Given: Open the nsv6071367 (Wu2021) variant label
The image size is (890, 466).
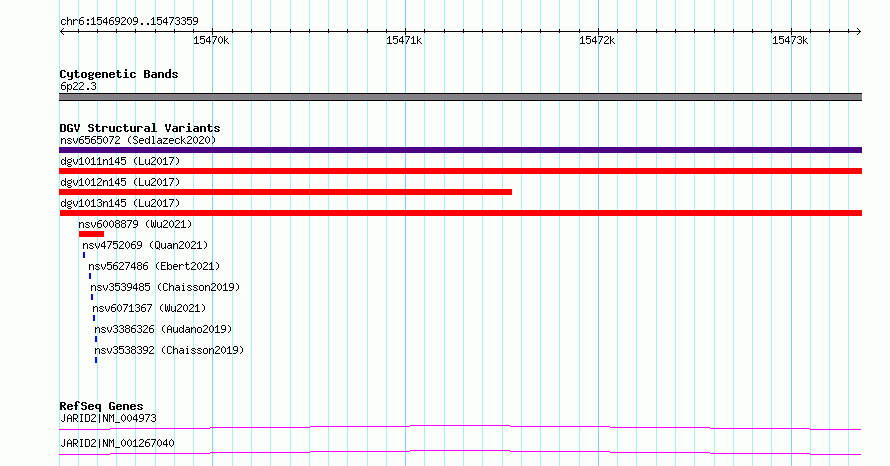Looking at the screenshot, I should (x=149, y=308).
